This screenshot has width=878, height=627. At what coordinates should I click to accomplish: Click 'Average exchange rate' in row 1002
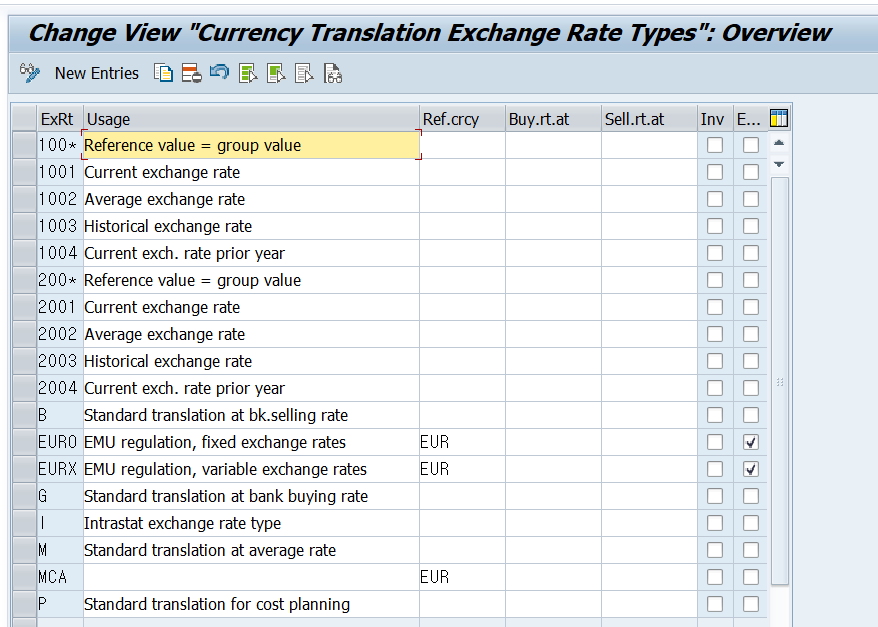(x=165, y=200)
